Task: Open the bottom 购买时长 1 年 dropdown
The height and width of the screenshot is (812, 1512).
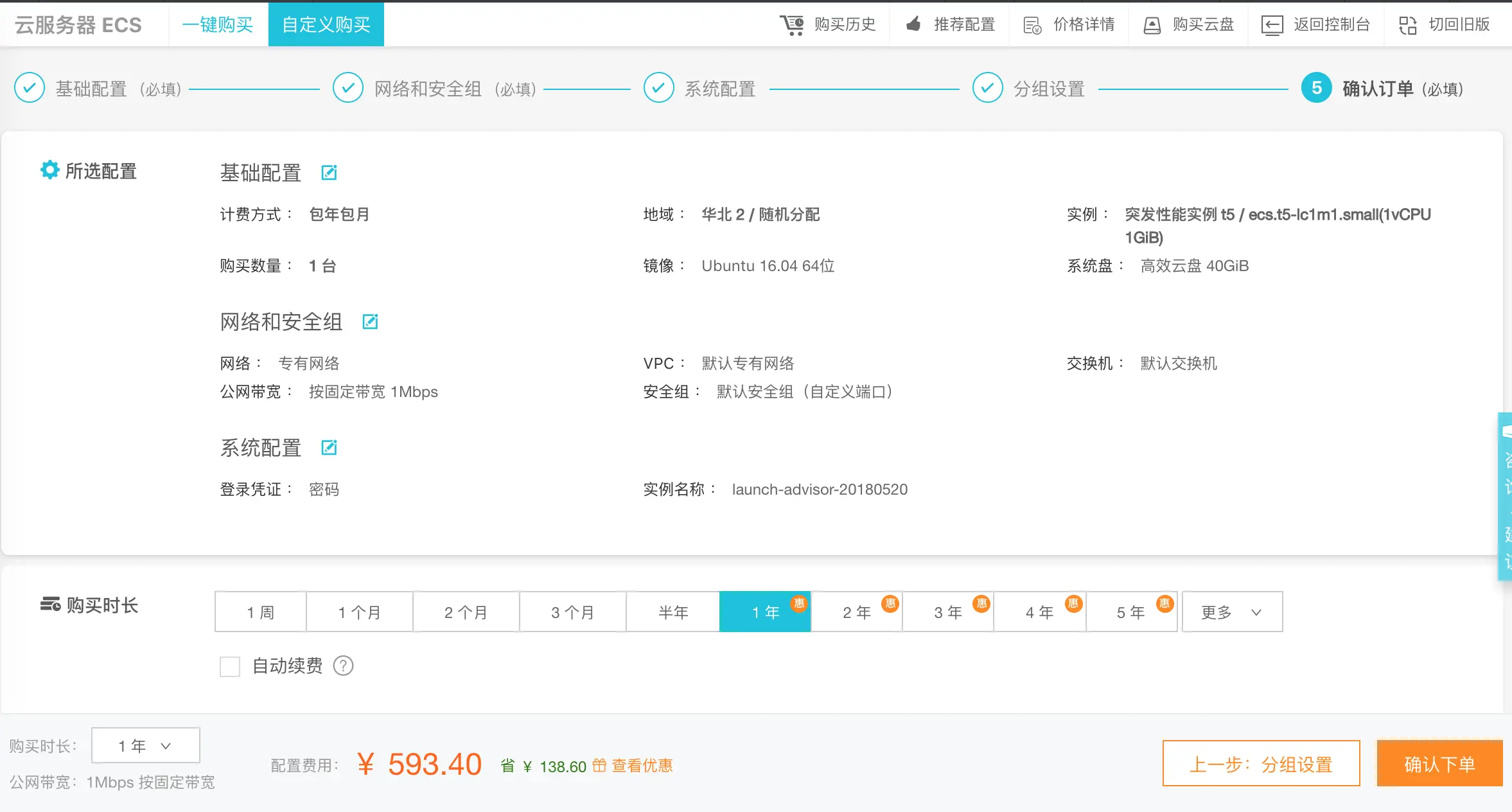Action: (x=145, y=746)
